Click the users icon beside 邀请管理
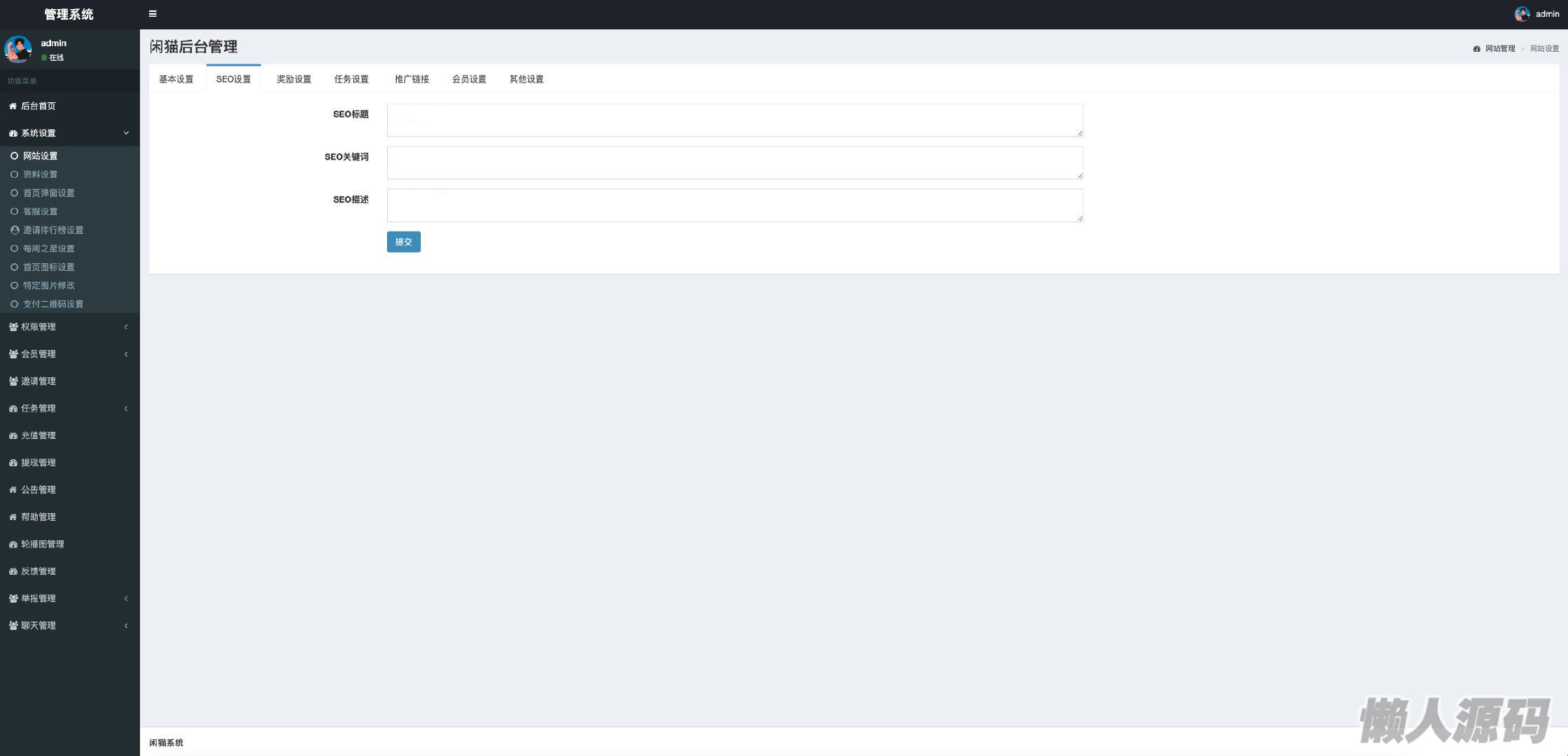The width and height of the screenshot is (1568, 756). 13,381
